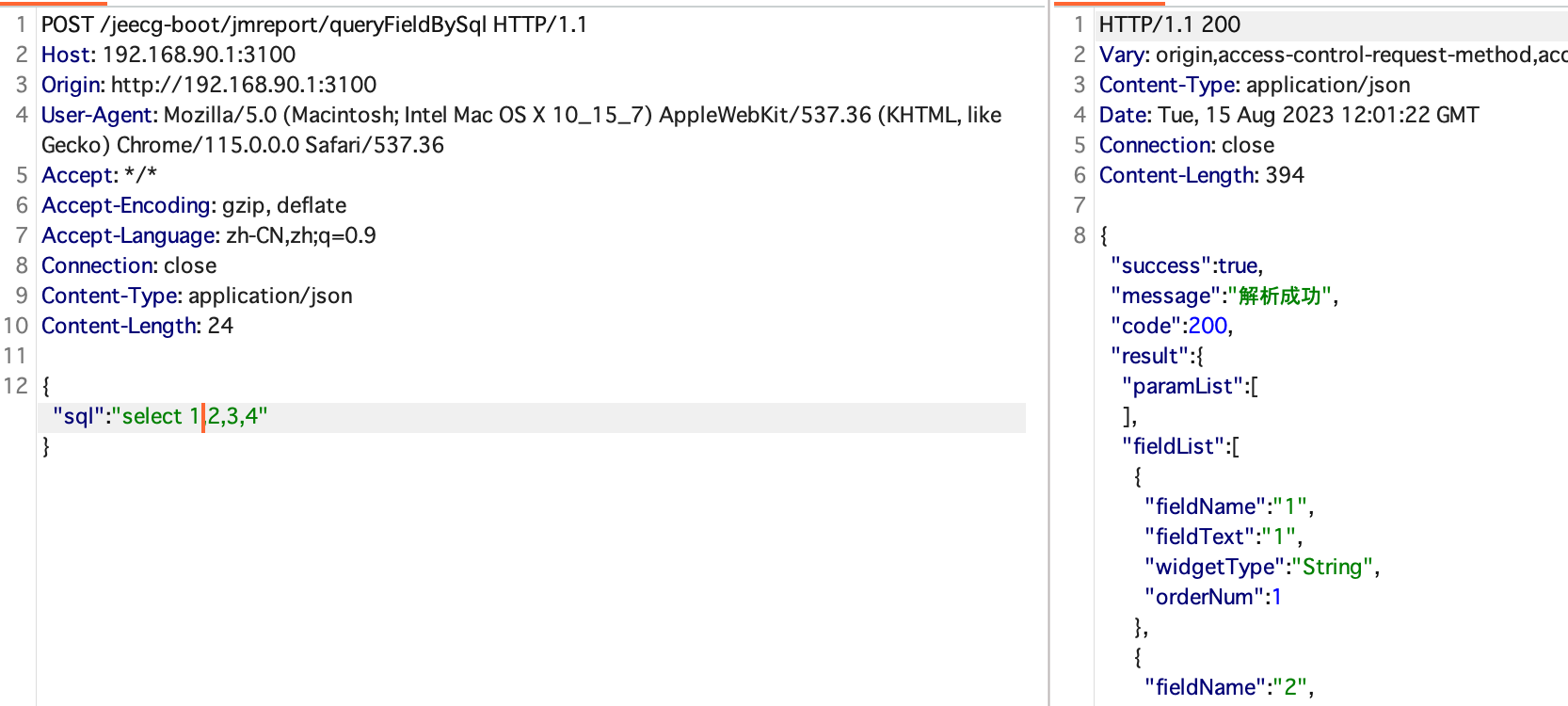Click the "result":{ line

[x=1158, y=356]
